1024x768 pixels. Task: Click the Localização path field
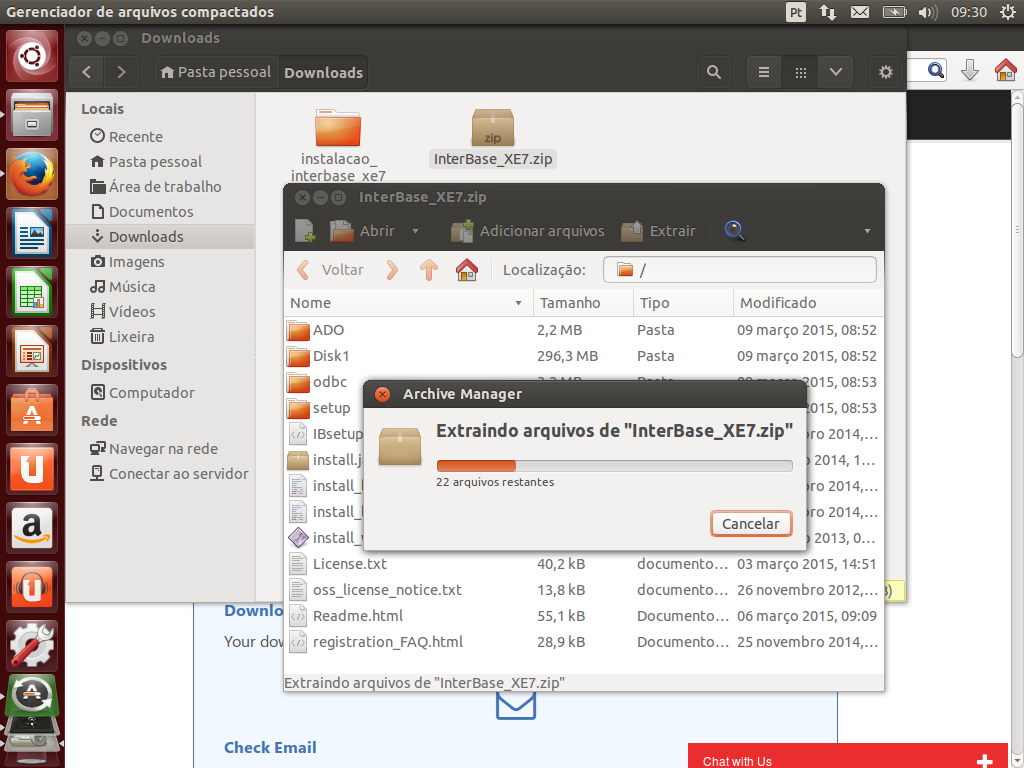pyautogui.click(x=740, y=270)
